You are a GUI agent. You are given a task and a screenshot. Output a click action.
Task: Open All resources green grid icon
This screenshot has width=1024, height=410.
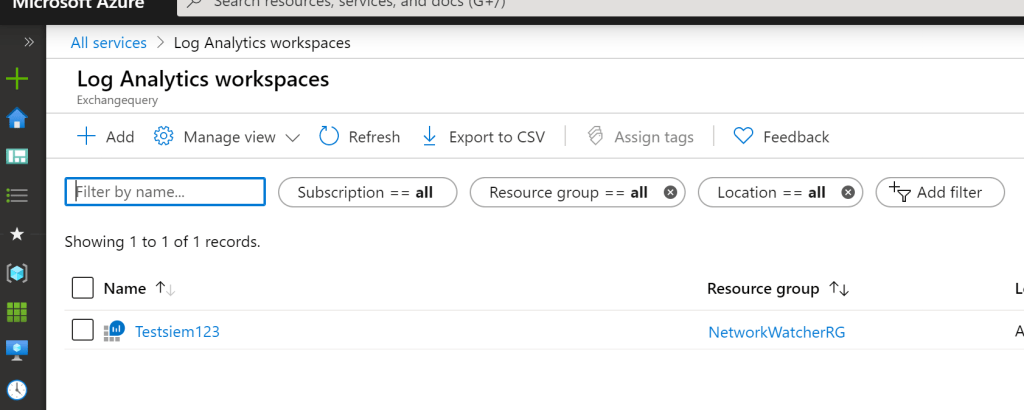click(x=17, y=311)
